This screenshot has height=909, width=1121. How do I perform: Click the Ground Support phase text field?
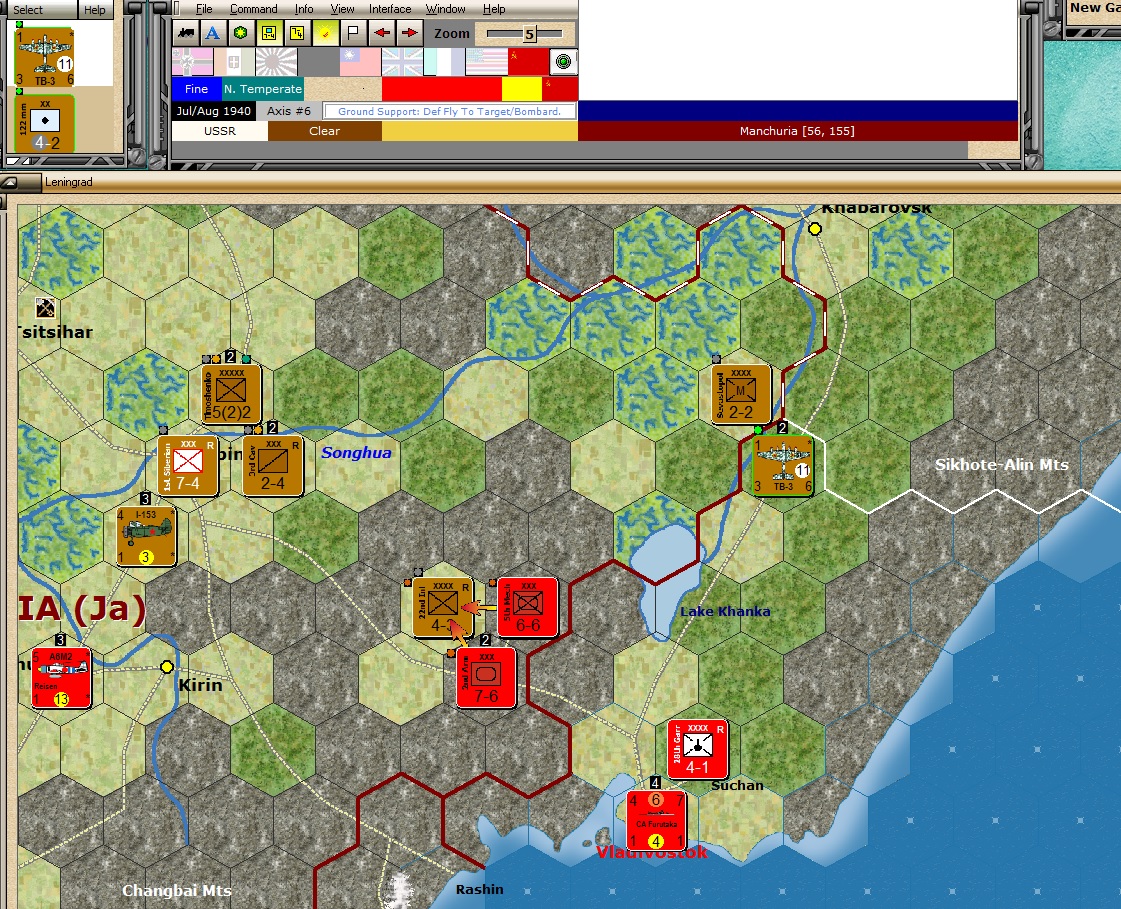pos(449,112)
